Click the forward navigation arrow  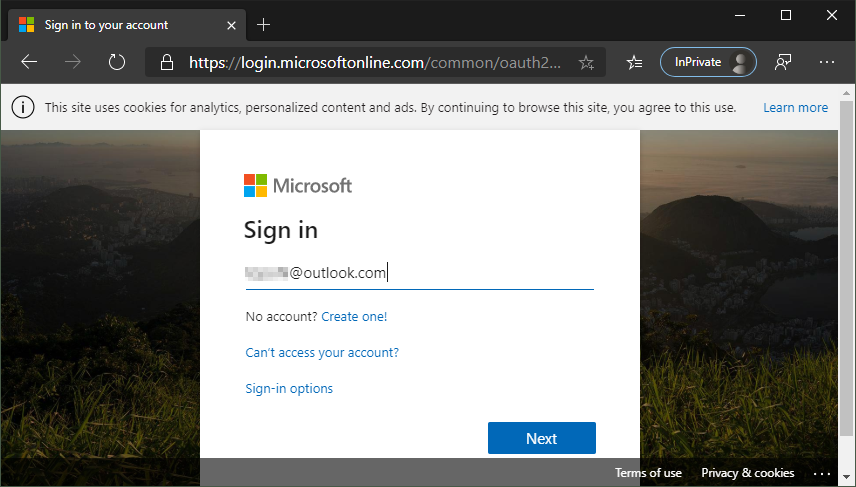73,62
